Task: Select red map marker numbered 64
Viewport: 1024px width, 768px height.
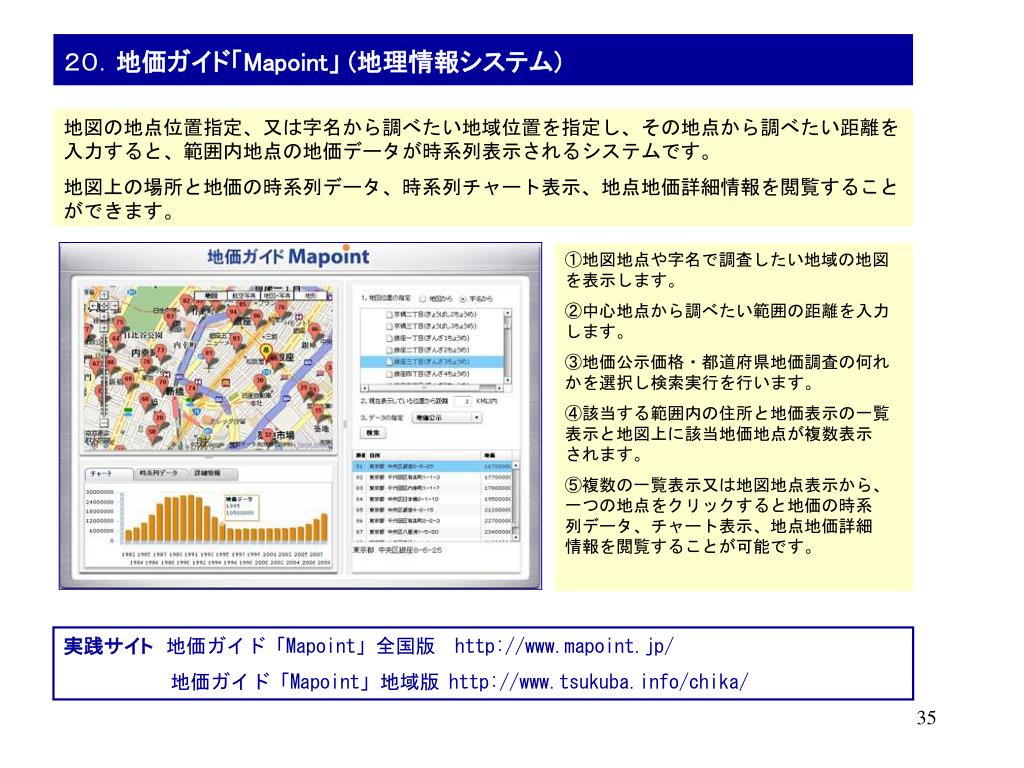Action: [116, 338]
